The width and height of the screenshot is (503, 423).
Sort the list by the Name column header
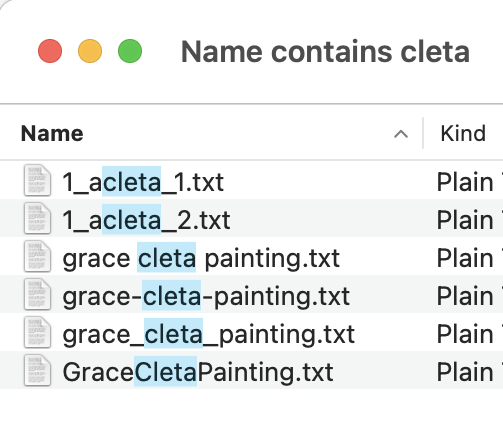click(52, 134)
